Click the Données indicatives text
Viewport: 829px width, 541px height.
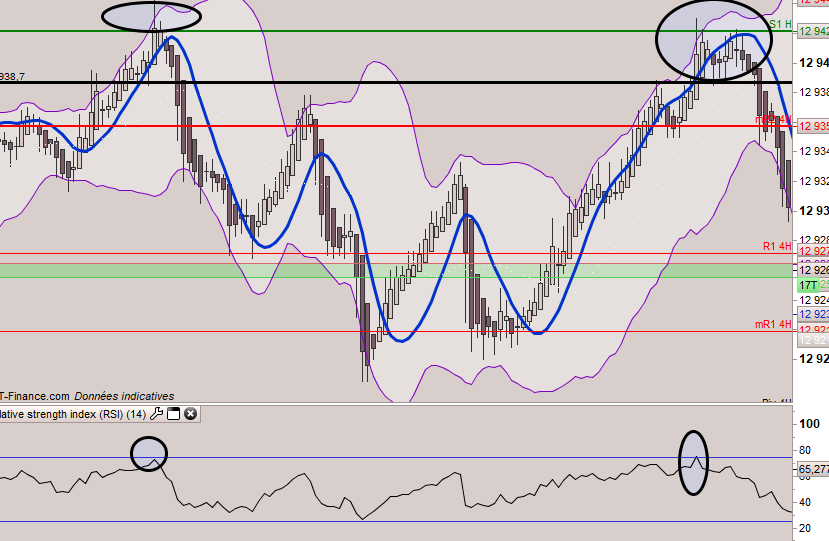tap(124, 396)
